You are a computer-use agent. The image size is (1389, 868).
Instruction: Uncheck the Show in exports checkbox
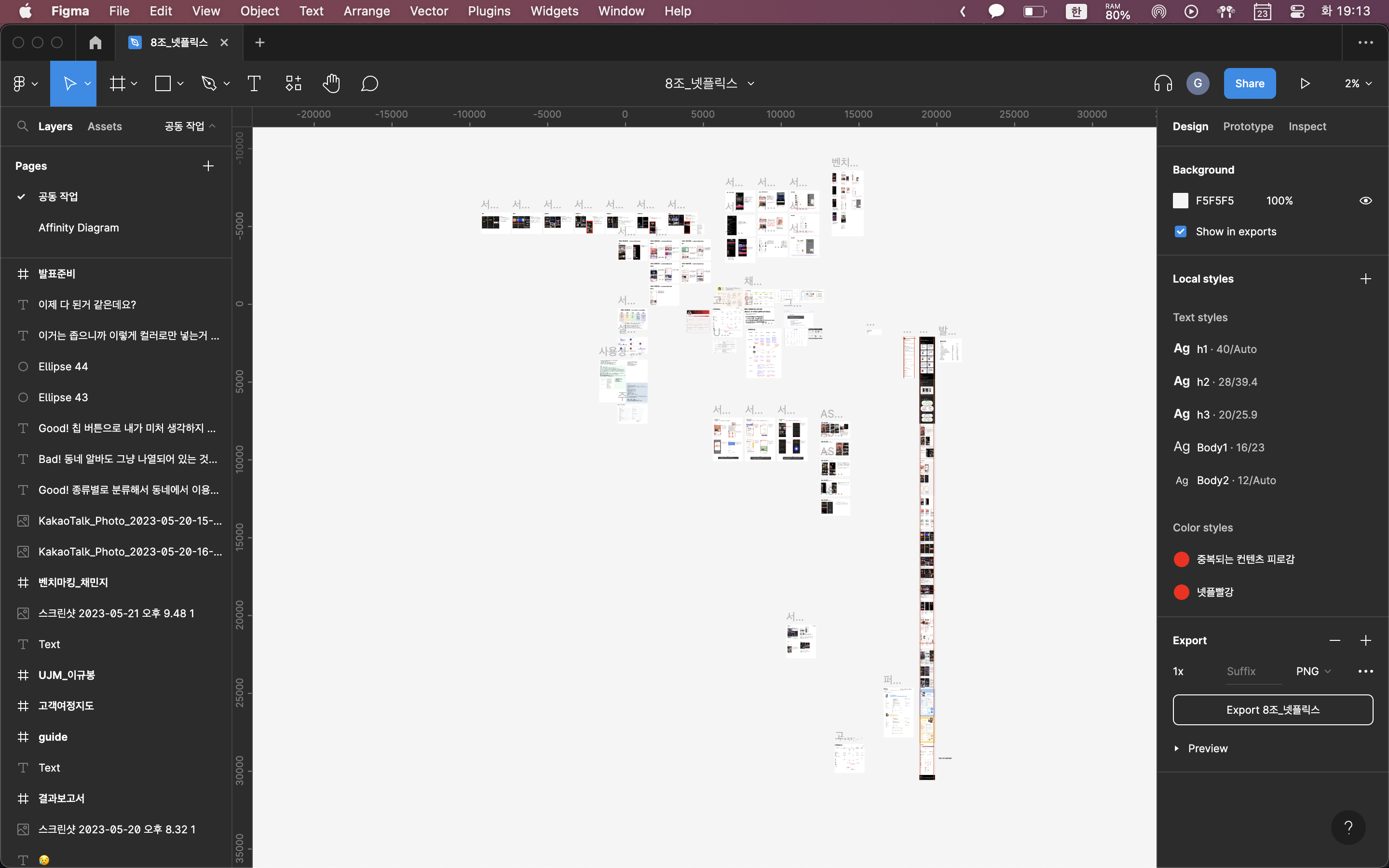coord(1180,232)
